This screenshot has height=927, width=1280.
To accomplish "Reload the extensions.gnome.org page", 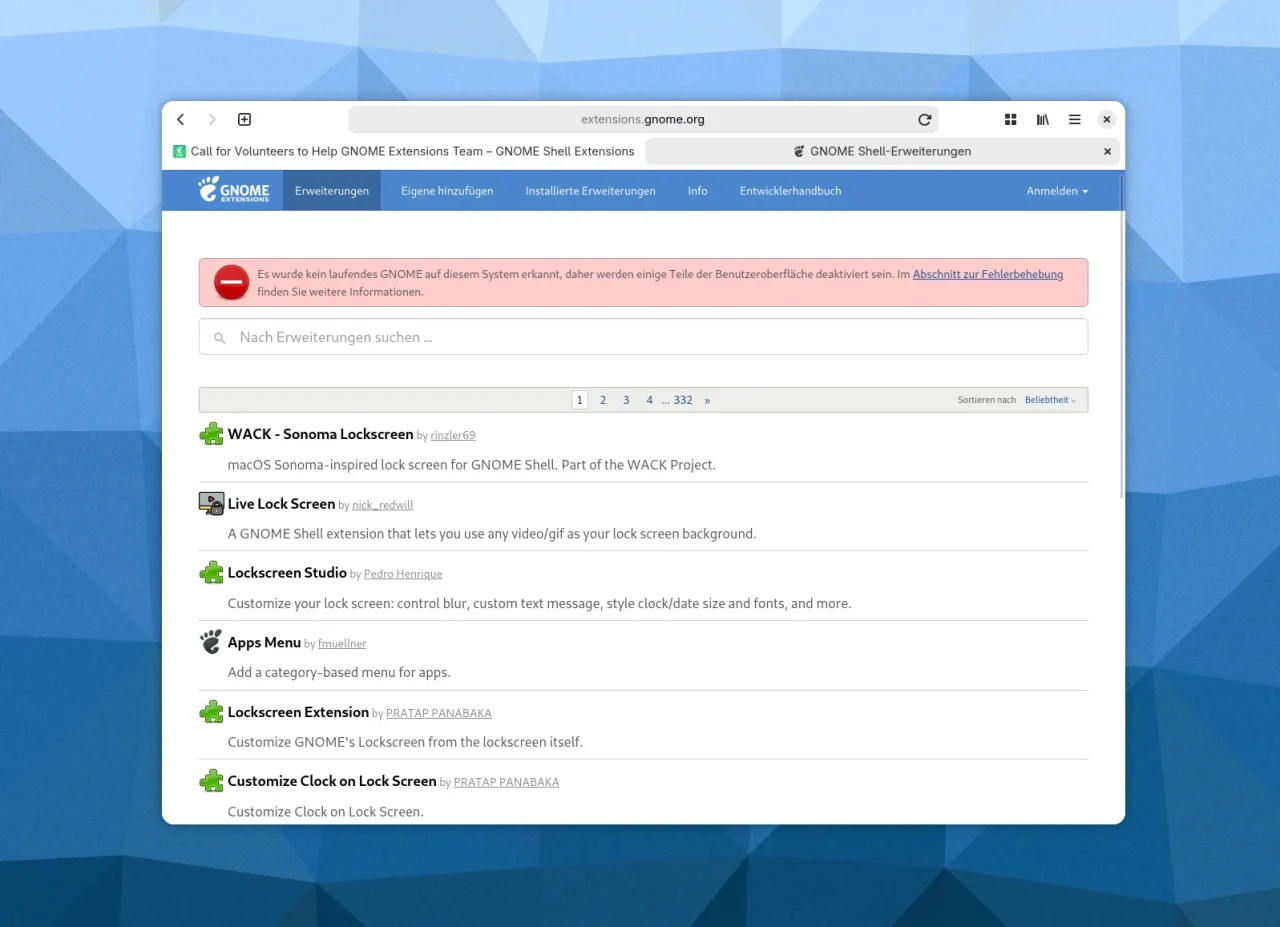I will pyautogui.click(x=925, y=120).
